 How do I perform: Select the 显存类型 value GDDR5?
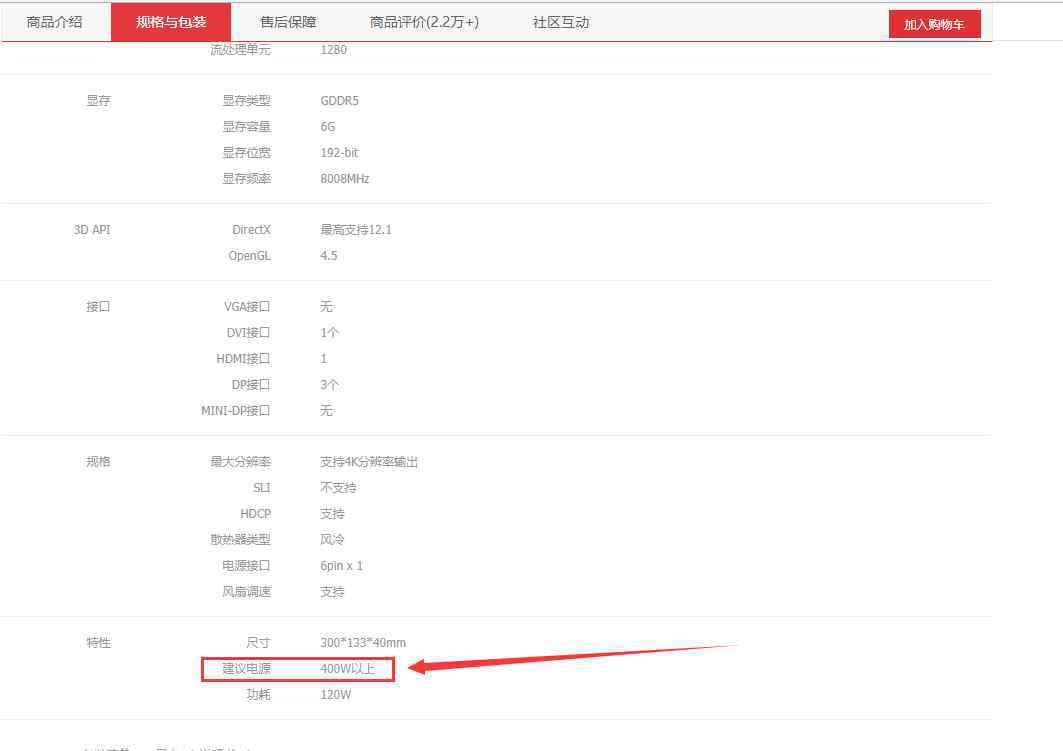click(339, 100)
